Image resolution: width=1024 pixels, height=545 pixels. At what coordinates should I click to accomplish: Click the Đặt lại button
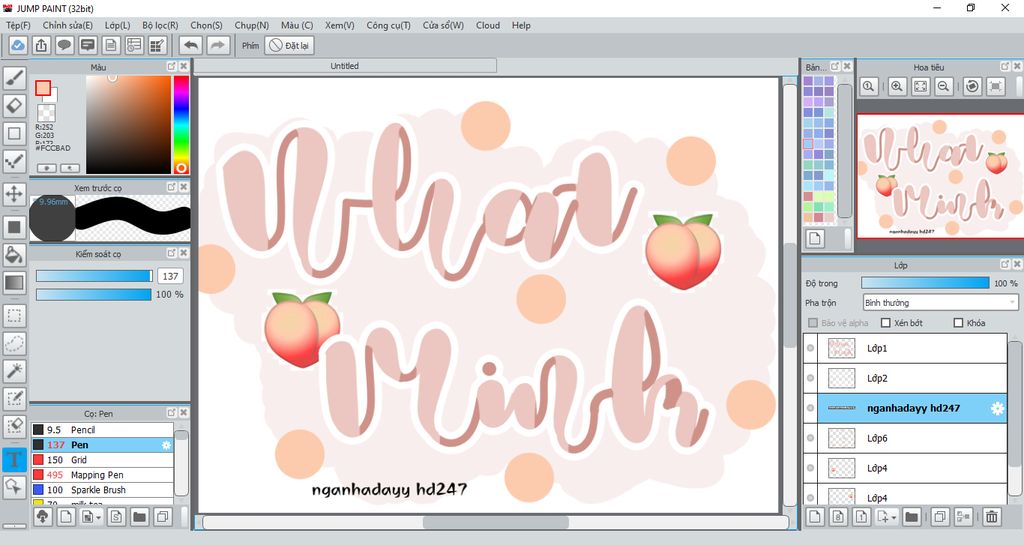[x=289, y=46]
